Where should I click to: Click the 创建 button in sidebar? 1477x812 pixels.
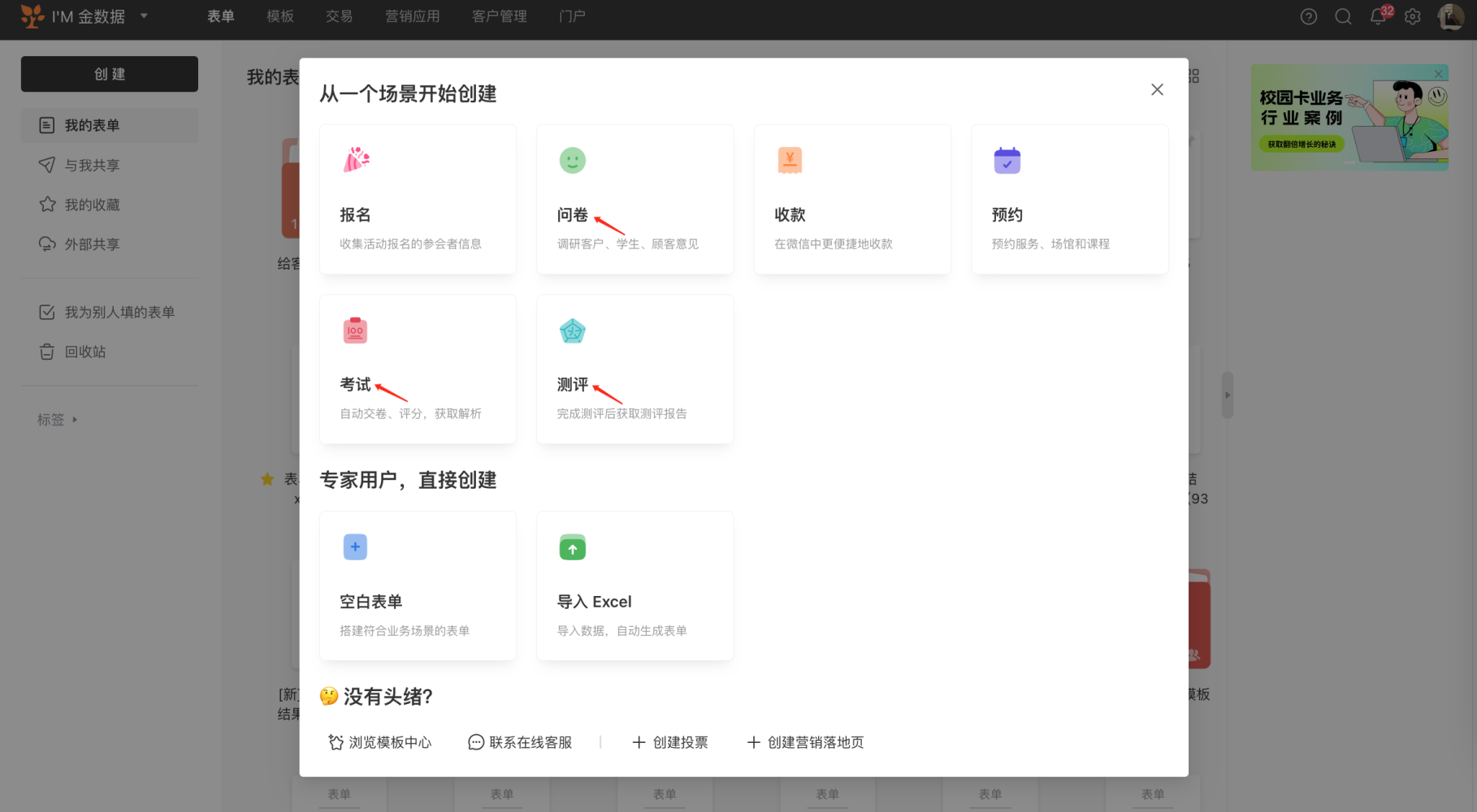point(110,74)
